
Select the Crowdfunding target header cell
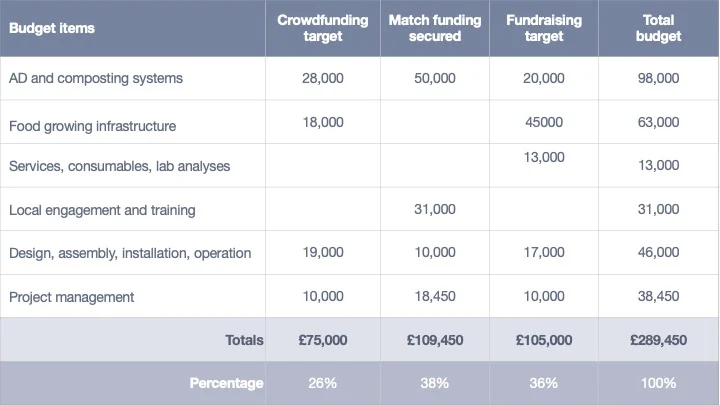click(x=323, y=28)
